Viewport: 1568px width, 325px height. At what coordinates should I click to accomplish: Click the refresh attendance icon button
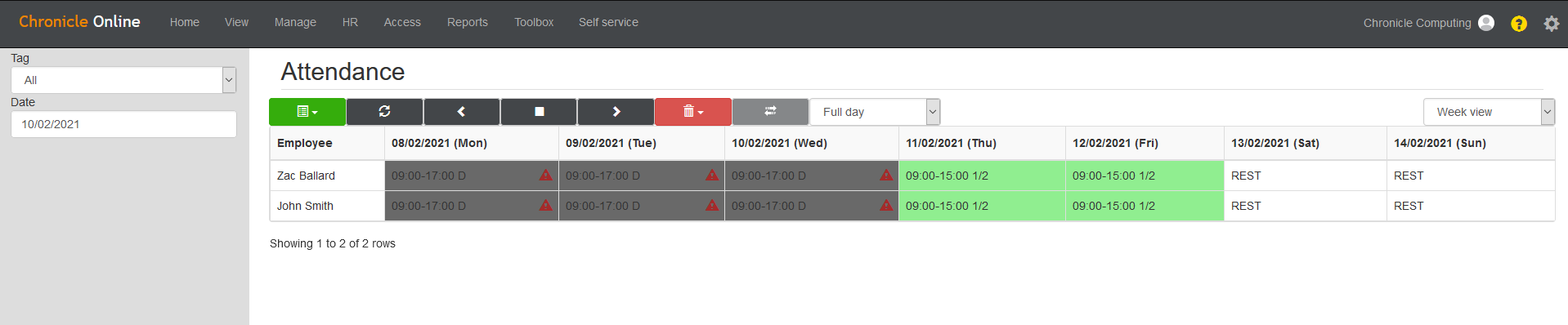click(384, 112)
